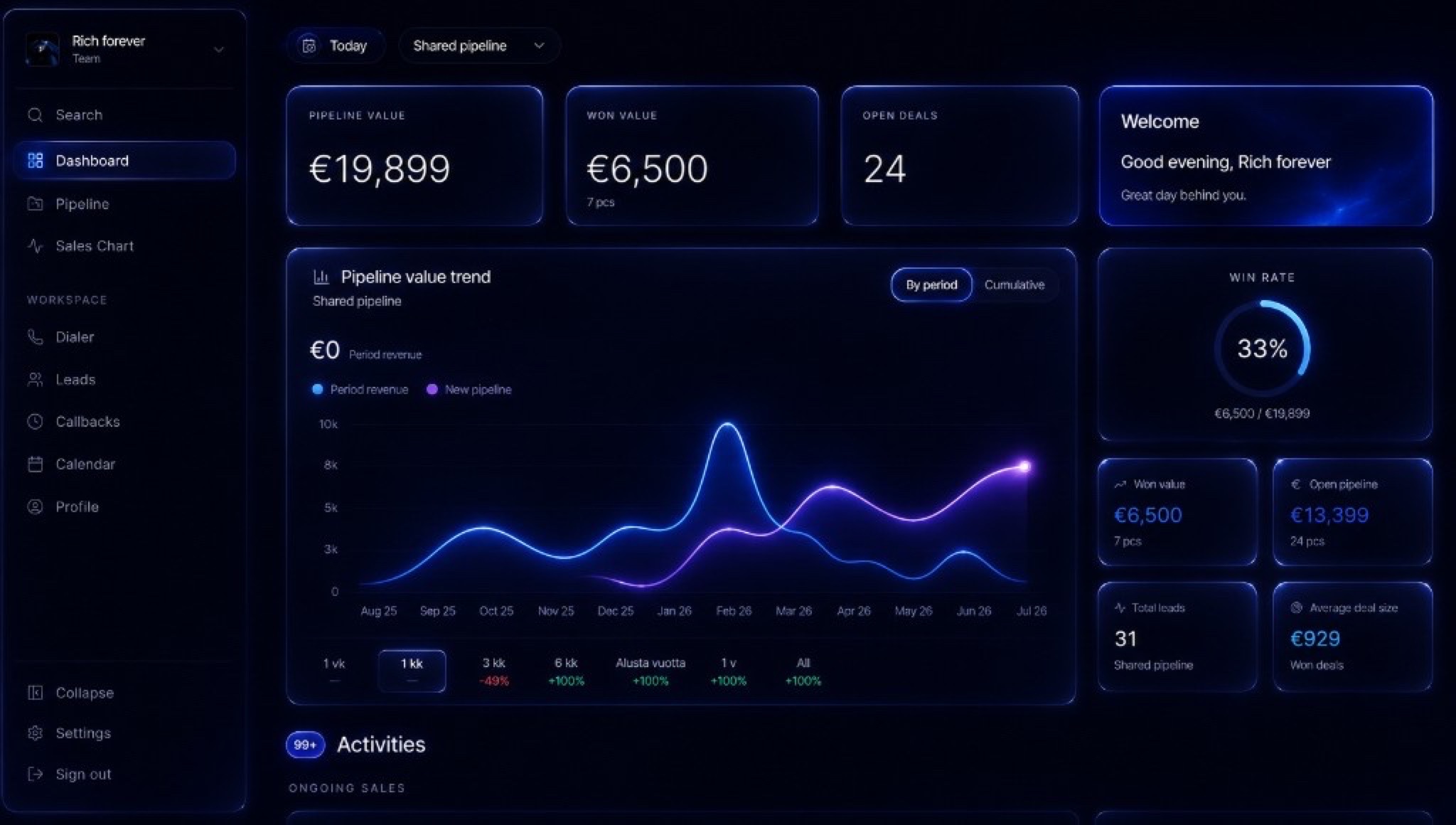The width and height of the screenshot is (1456, 825).
Task: Click the Leads people icon
Action: pos(35,379)
